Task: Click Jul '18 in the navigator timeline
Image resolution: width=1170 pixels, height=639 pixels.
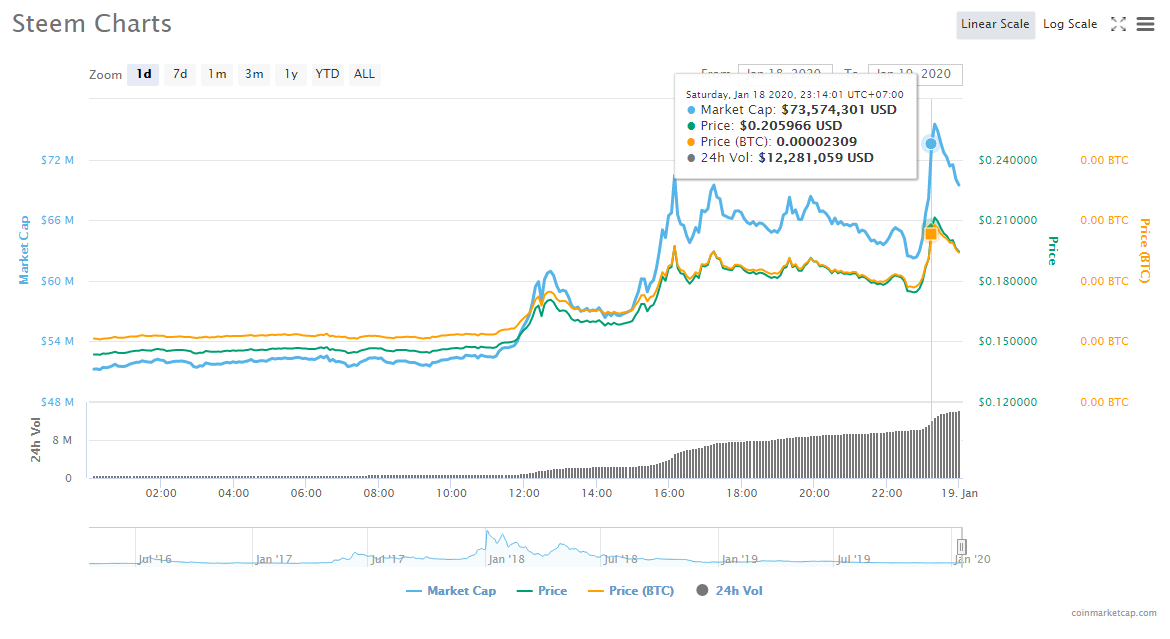Action: coord(620,559)
